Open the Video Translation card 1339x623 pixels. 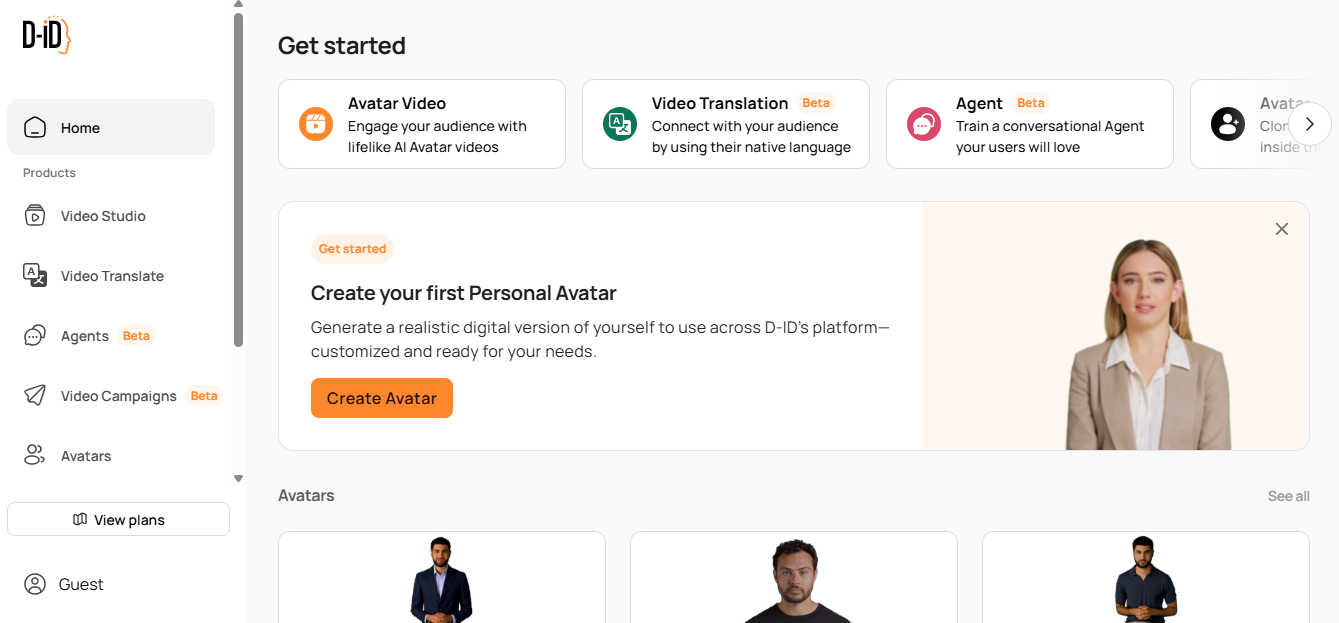click(x=726, y=124)
